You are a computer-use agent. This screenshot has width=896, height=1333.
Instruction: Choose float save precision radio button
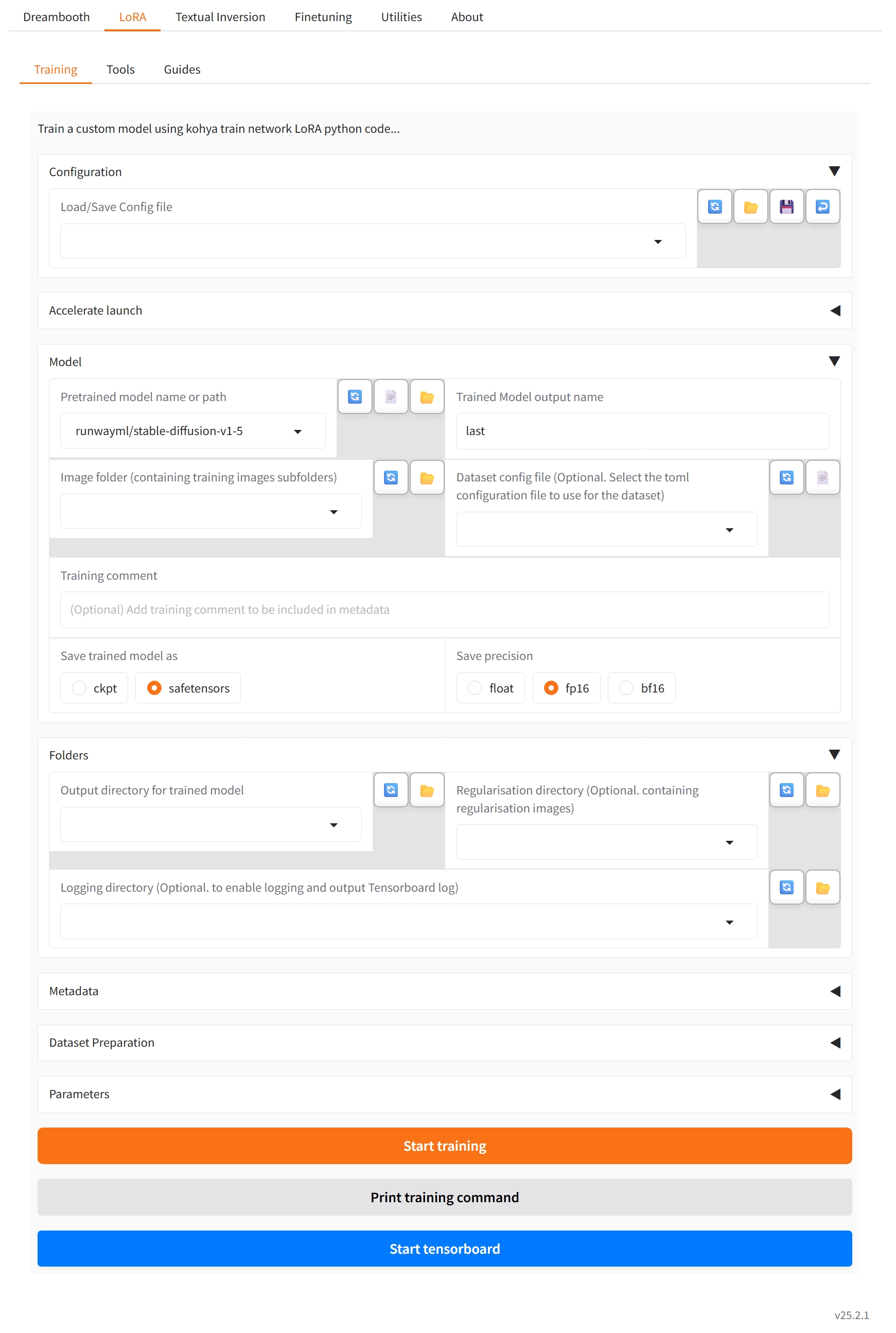475,688
